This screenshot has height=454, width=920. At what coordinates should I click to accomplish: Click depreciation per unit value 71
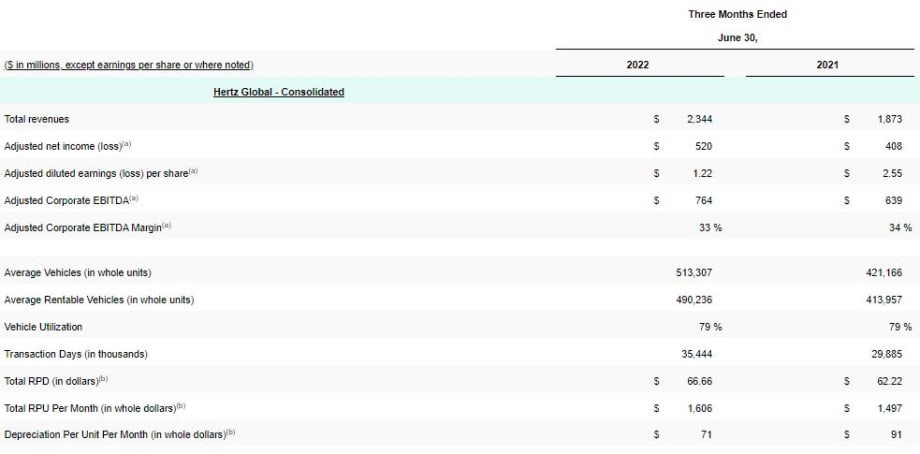click(x=706, y=435)
